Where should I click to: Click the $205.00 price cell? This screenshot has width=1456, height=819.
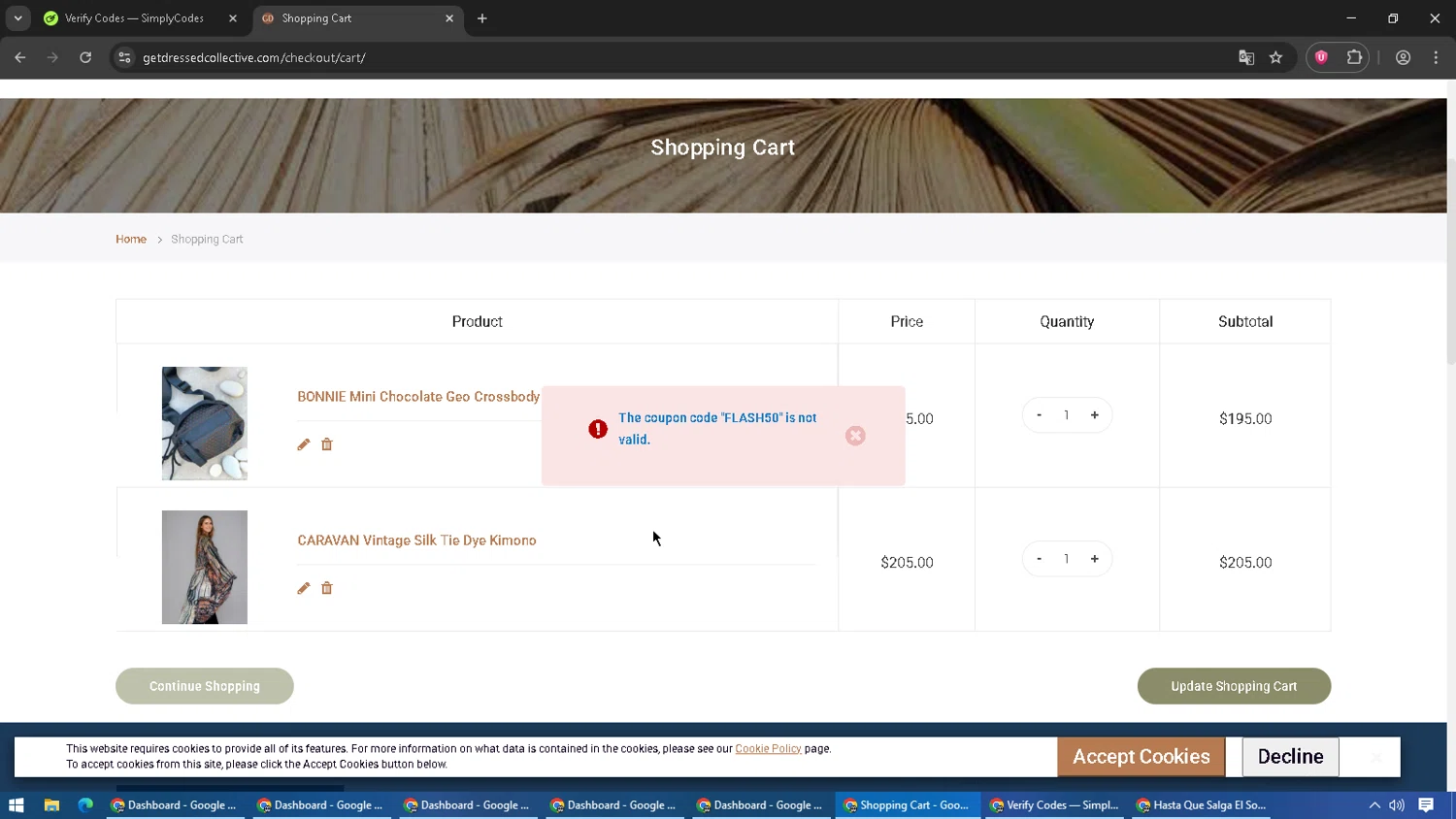907,563
